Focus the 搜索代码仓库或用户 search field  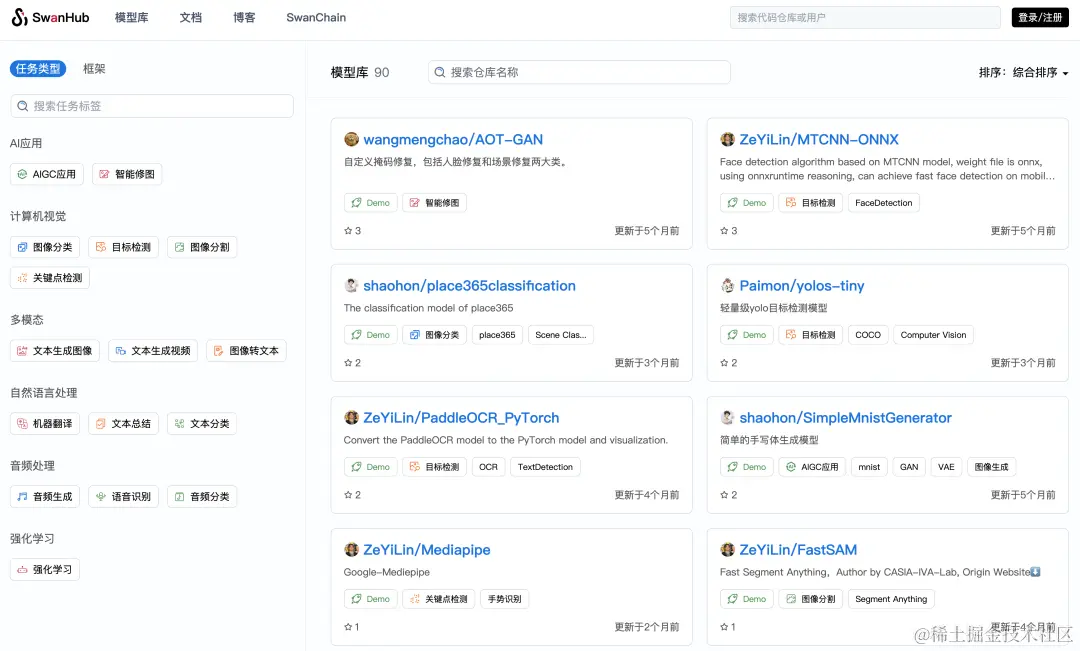coord(865,17)
